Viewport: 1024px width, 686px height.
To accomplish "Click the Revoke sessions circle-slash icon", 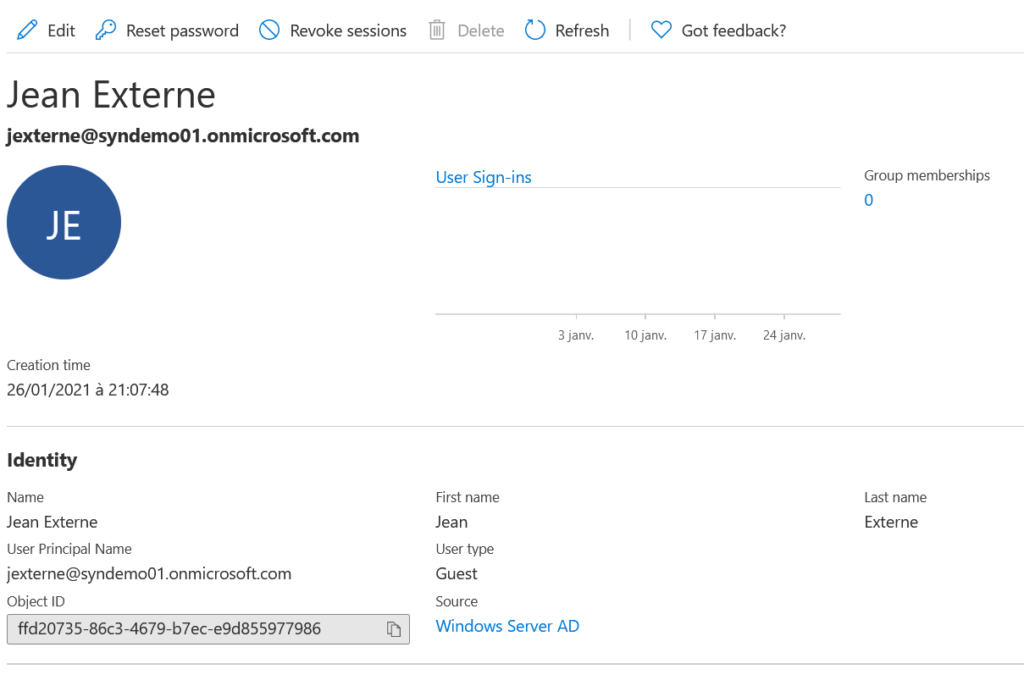I will point(269,30).
